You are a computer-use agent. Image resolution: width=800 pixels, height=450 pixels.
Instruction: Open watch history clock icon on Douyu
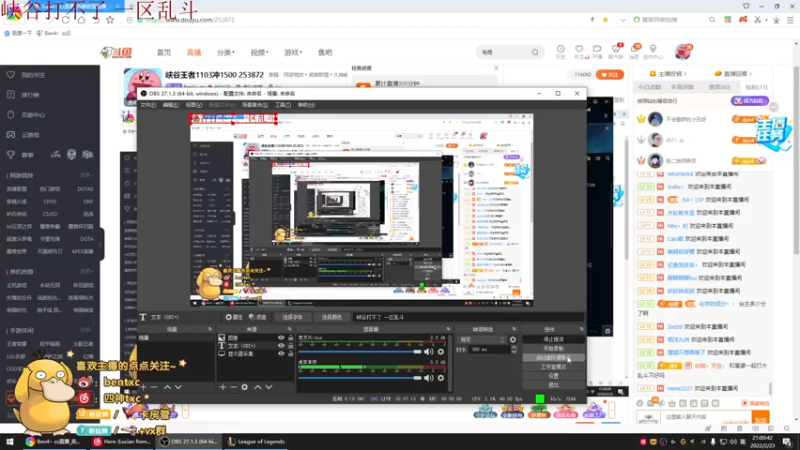pyautogui.click(x=560, y=51)
